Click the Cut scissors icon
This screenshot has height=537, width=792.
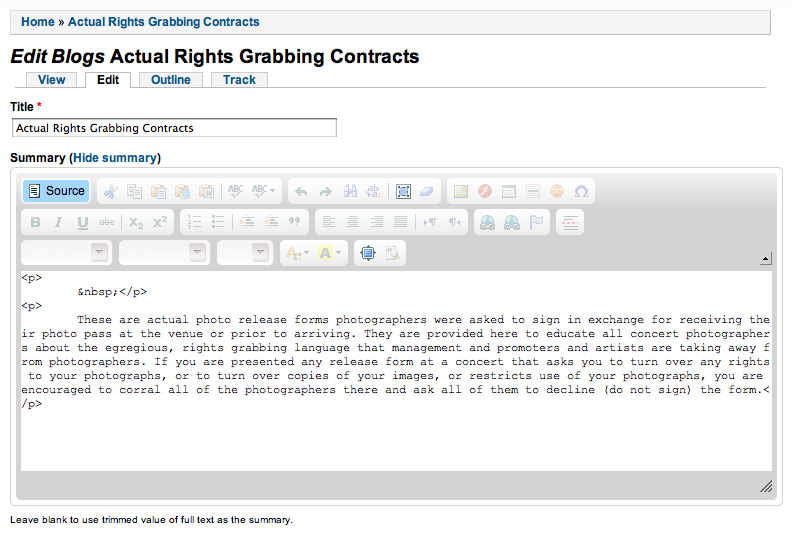tap(110, 191)
